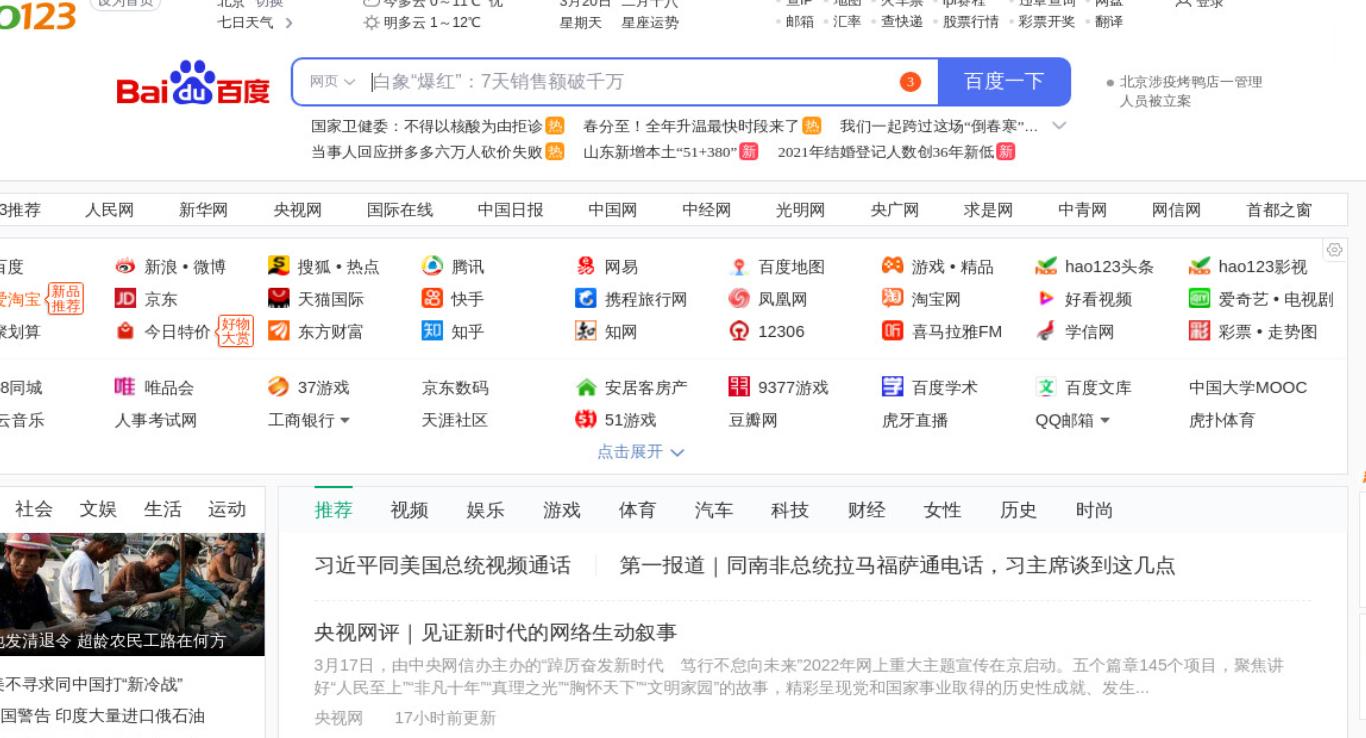Image resolution: width=1366 pixels, height=738 pixels.
Task: Open site grid settings gear
Action: pos(1334,249)
